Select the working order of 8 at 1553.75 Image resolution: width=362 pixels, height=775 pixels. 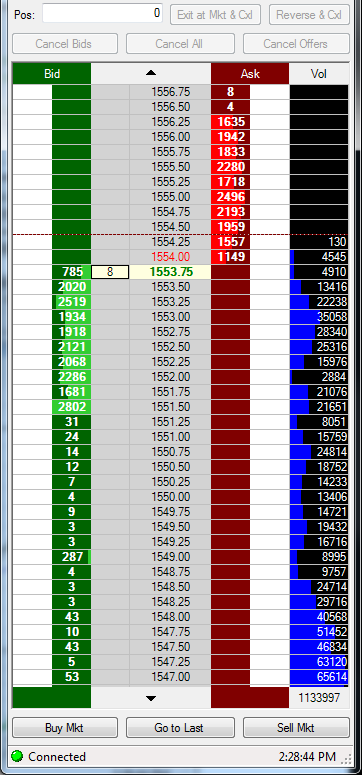point(110,272)
